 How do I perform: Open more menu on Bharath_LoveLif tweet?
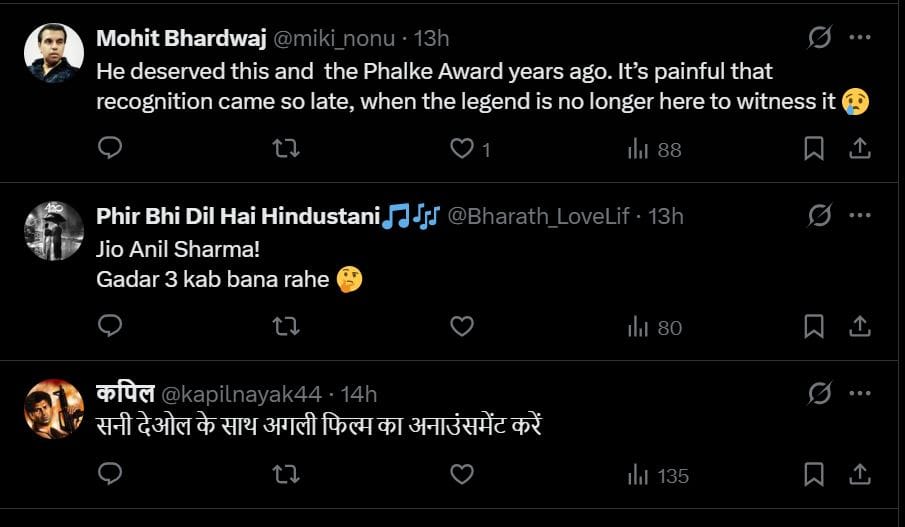(x=858, y=215)
